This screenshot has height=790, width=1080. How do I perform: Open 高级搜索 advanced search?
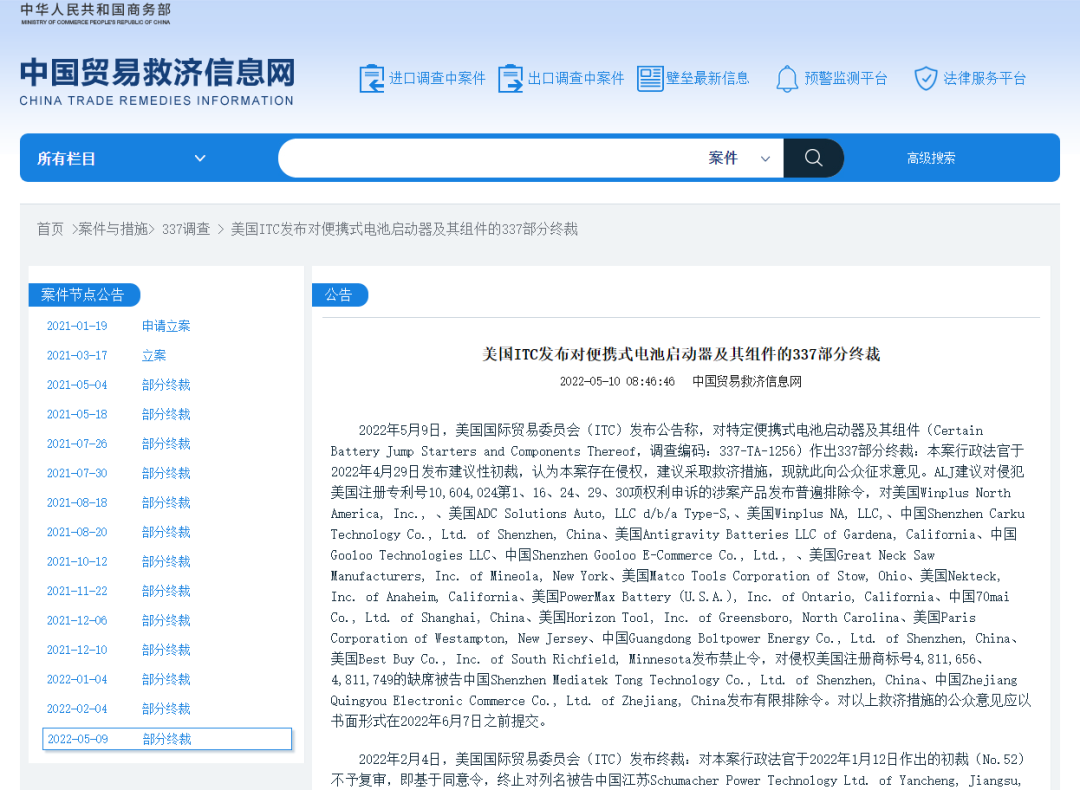(931, 158)
